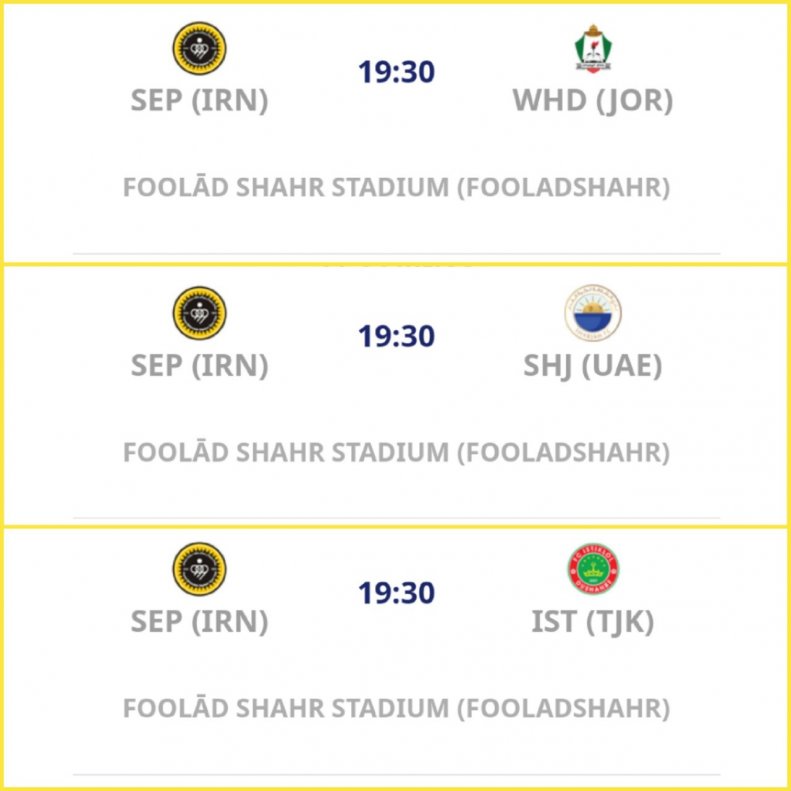This screenshot has width=791, height=791.
Task: Open SHJ (UAE) team name
Action: pyautogui.click(x=593, y=365)
